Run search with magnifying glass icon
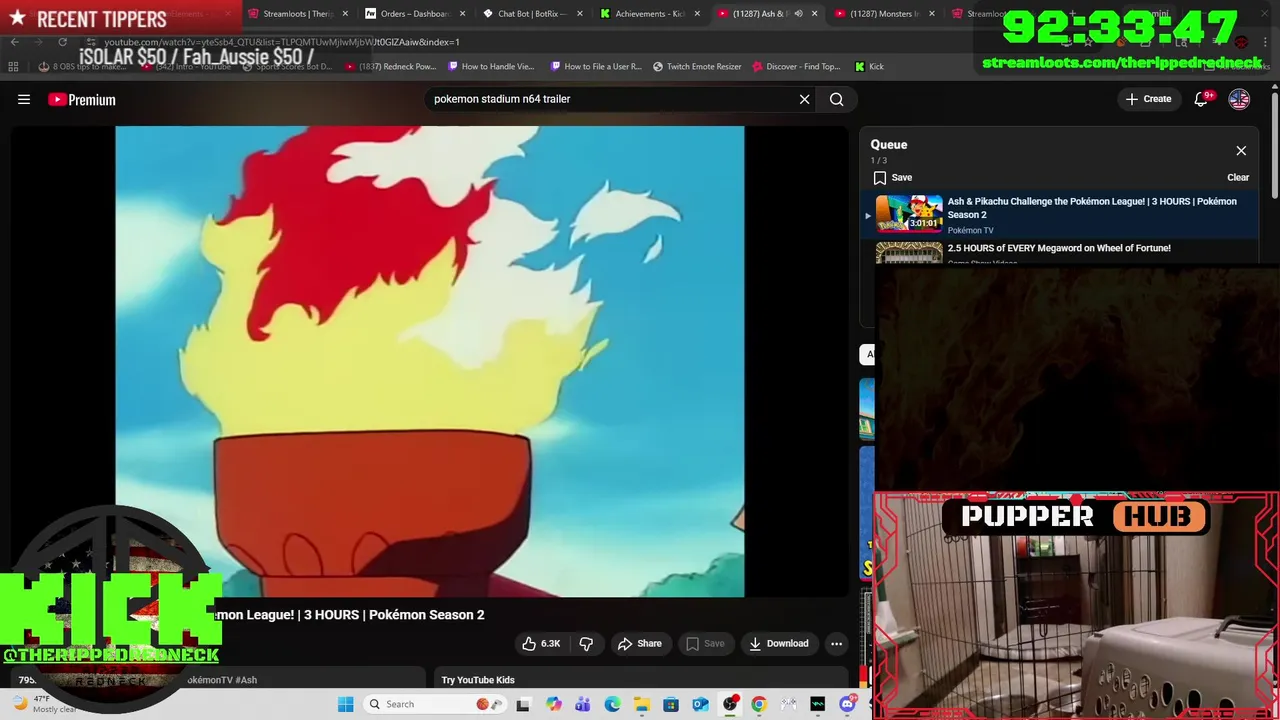Screen dimensions: 1280x720 (x=837, y=99)
